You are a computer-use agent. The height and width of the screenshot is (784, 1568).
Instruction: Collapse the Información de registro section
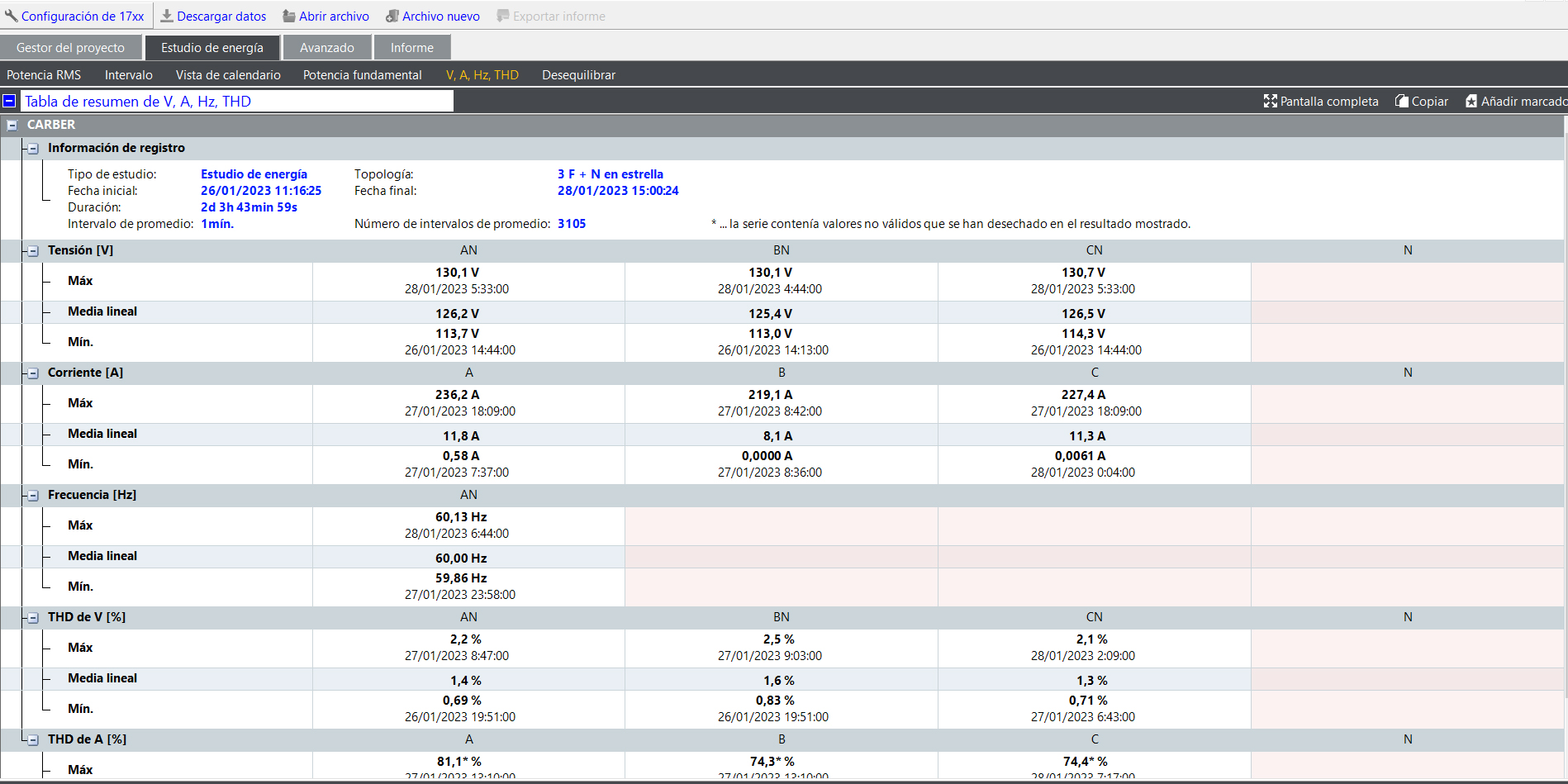[33, 149]
